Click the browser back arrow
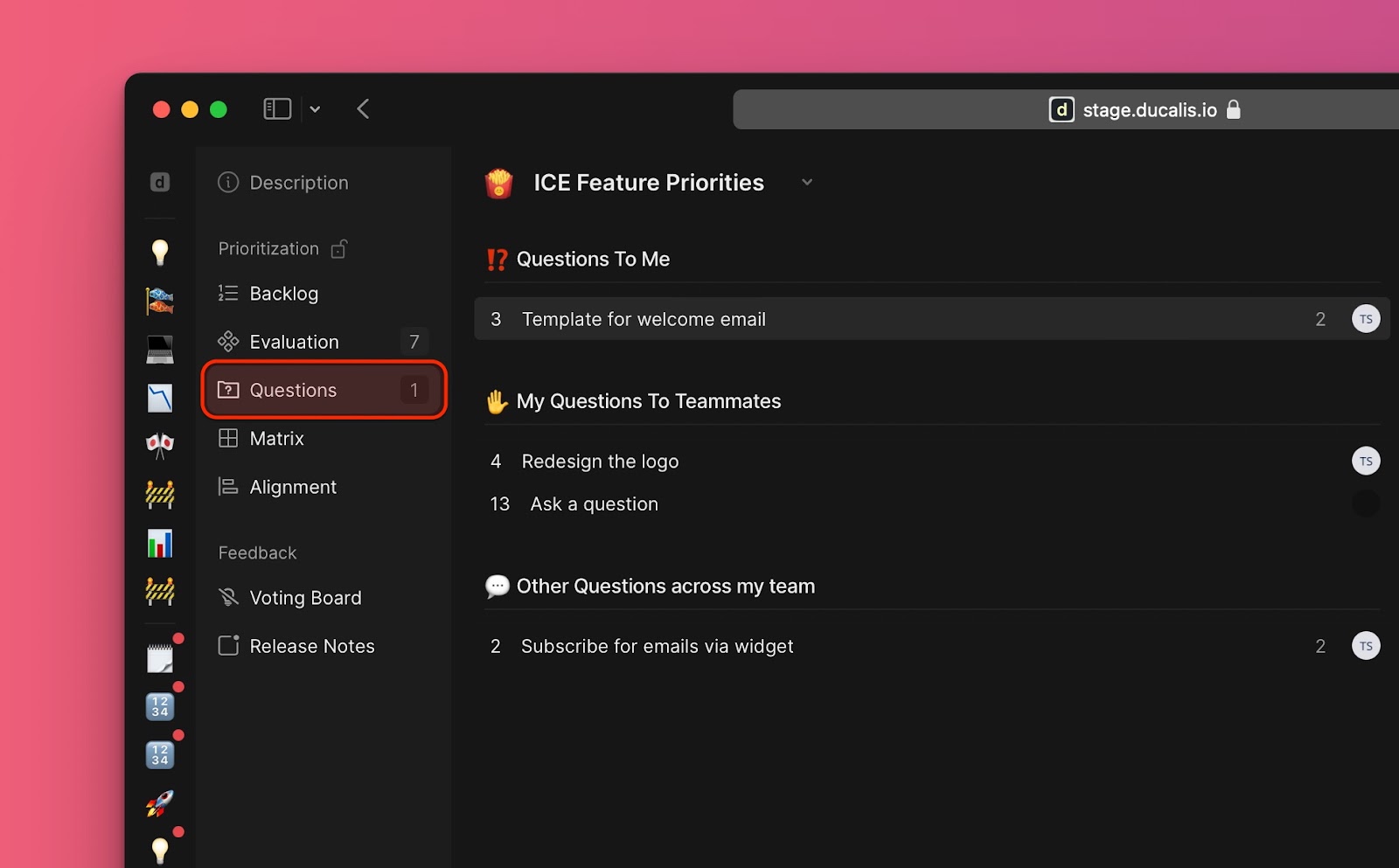Screen dimensions: 1399x868 pyautogui.click(x=364, y=109)
